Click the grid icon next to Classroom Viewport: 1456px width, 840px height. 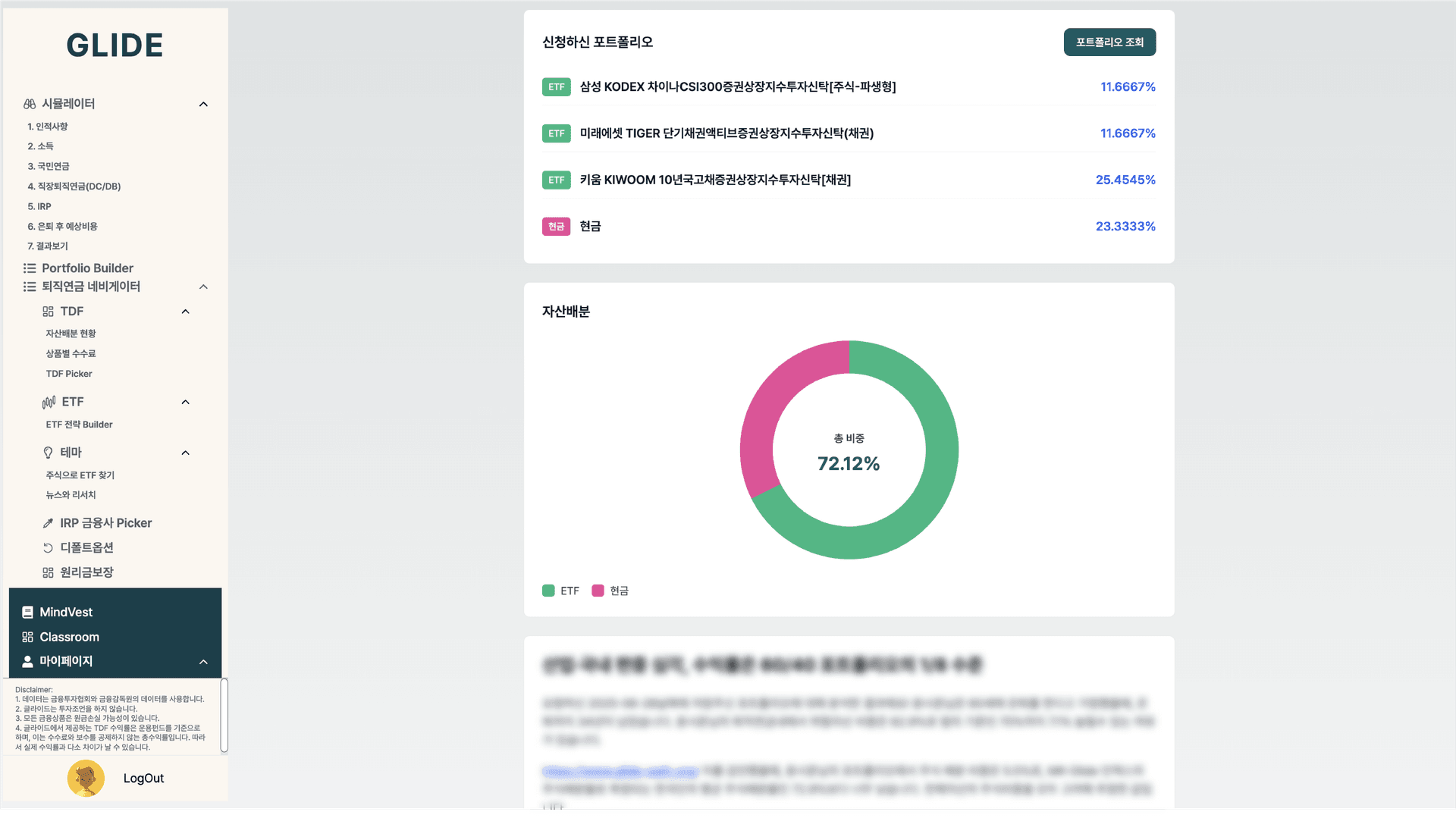tap(28, 638)
